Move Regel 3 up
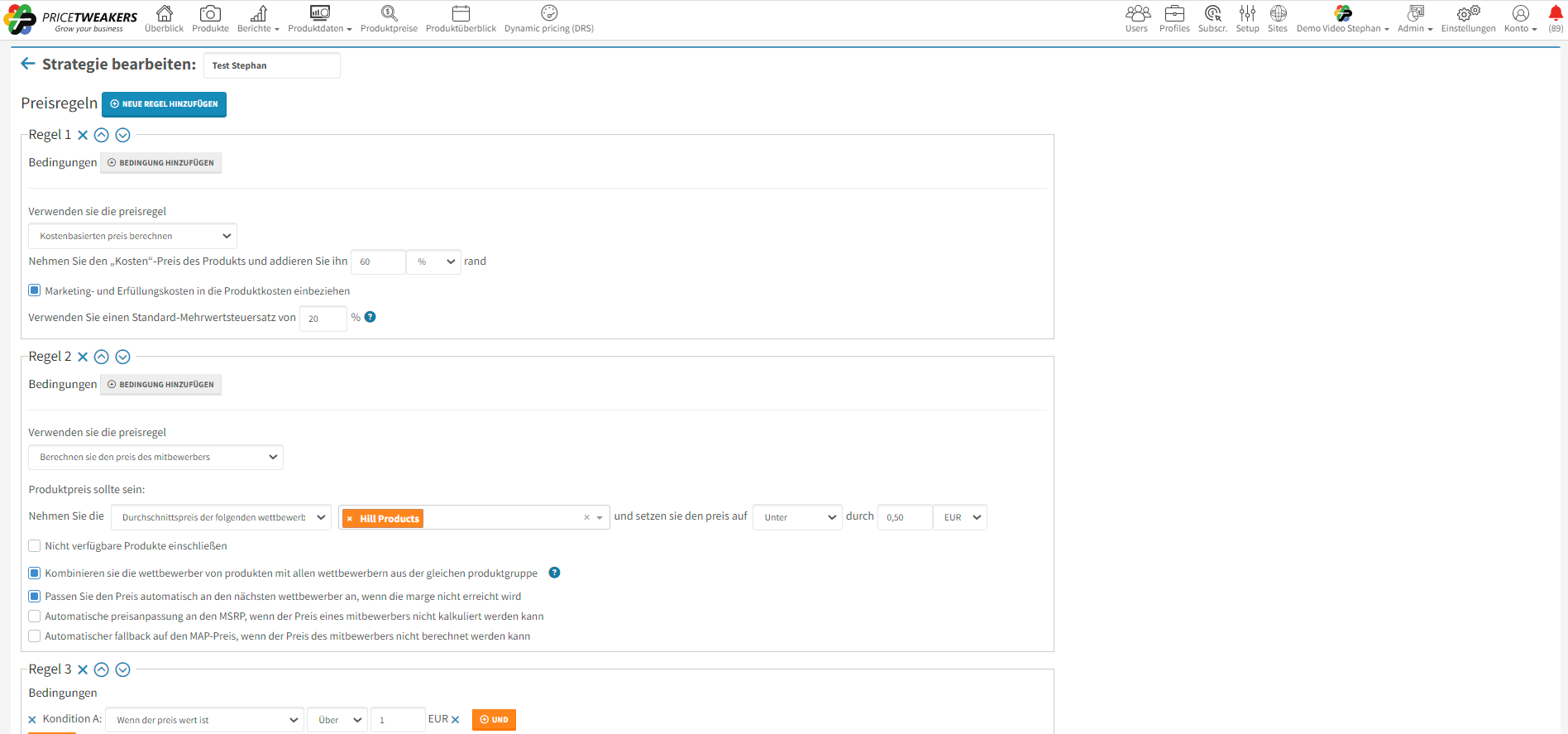The image size is (1568, 734). click(x=102, y=669)
